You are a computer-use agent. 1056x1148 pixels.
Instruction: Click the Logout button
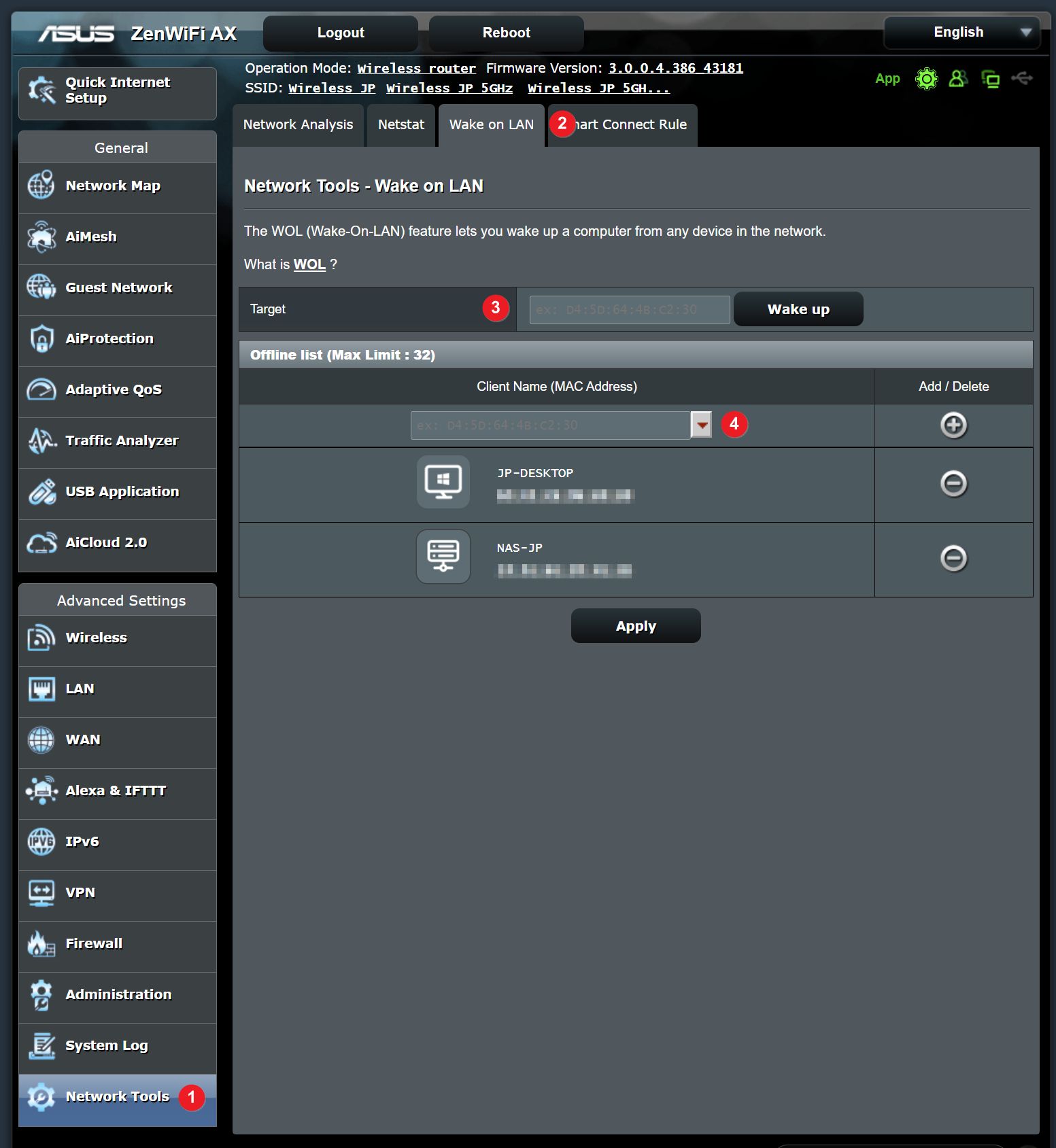tap(341, 33)
